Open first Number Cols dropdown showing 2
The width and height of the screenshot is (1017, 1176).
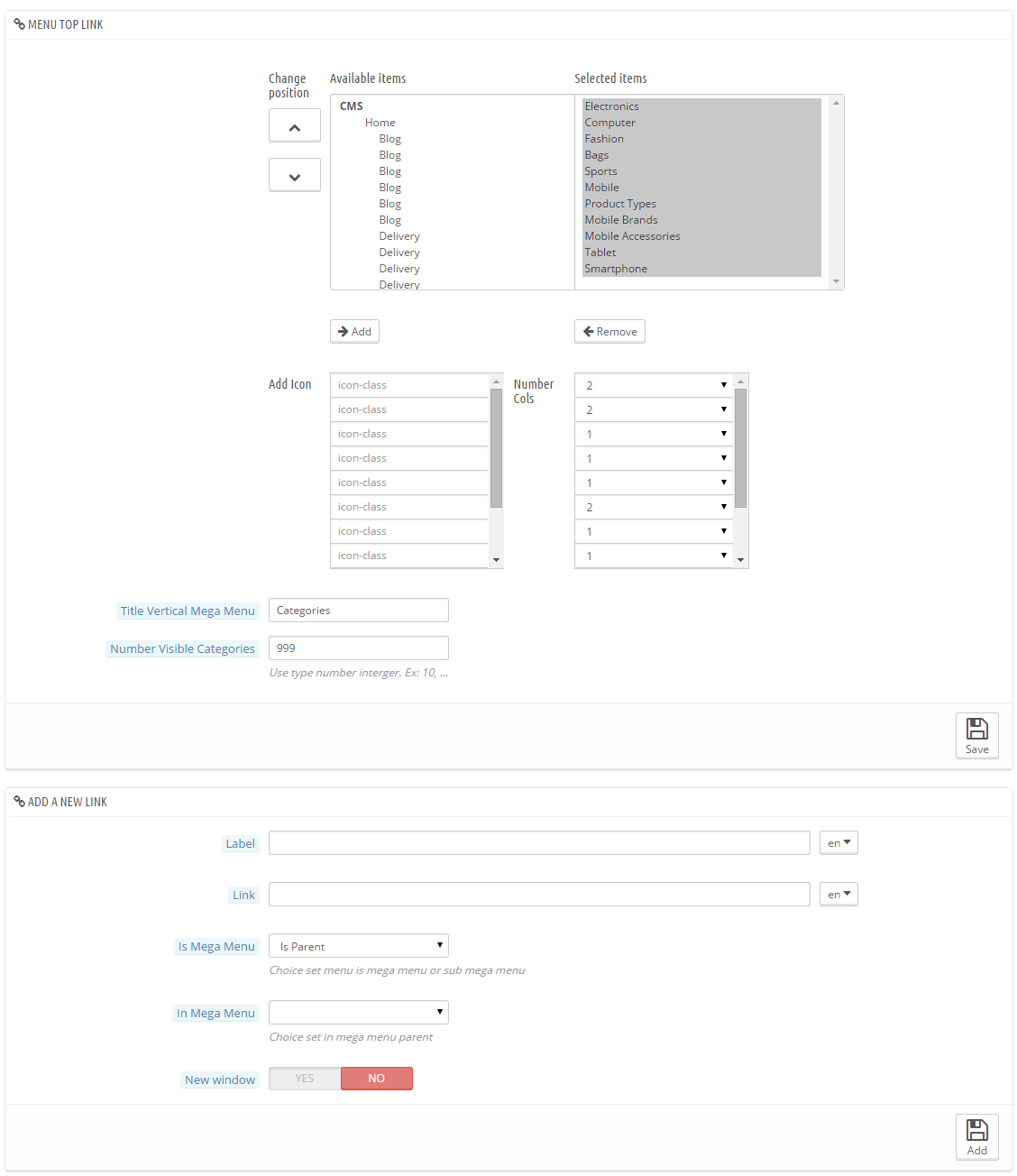[654, 385]
